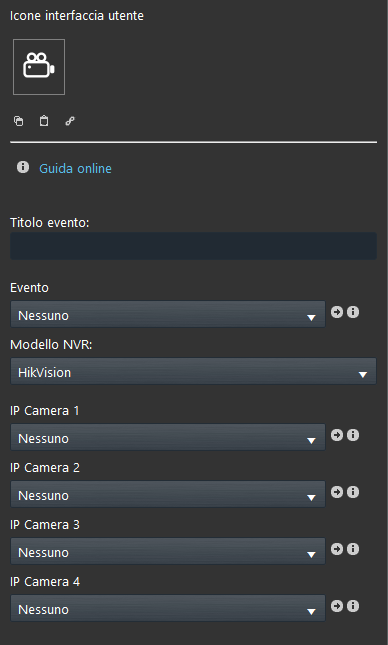Screen dimensions: 388x645
Task: Click the info icon beside IP Camera 1
Action: (353, 435)
